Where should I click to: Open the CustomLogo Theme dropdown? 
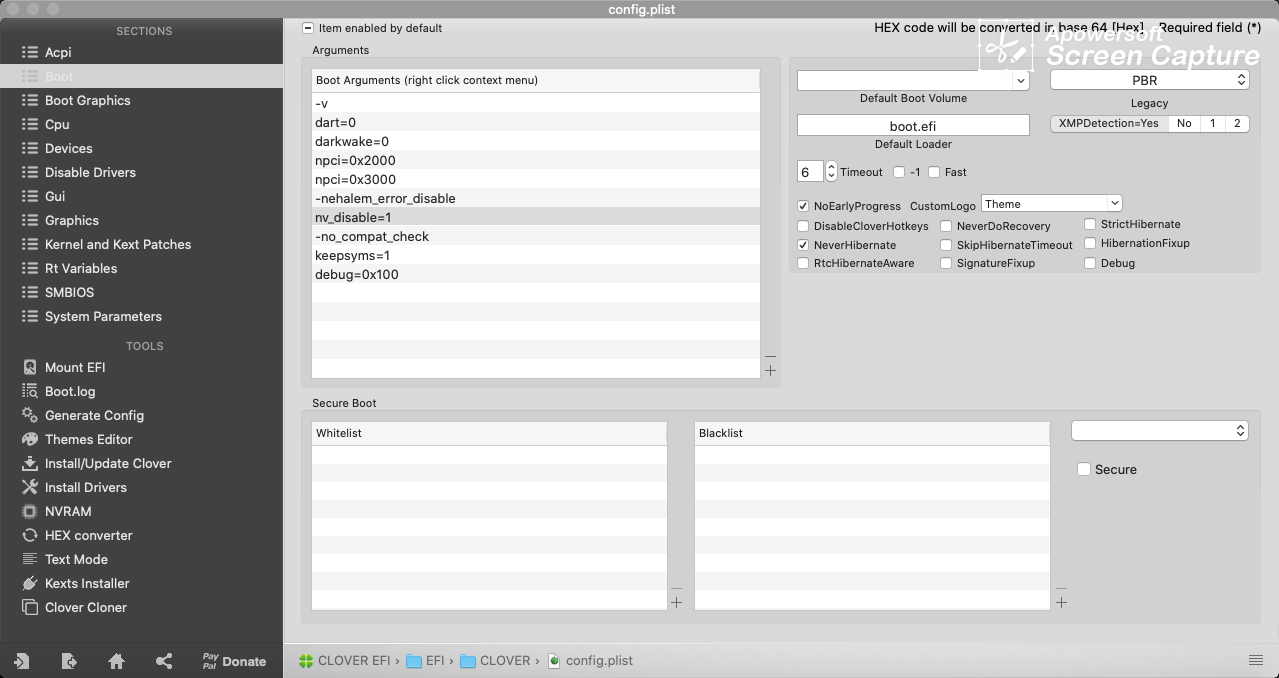point(1051,204)
